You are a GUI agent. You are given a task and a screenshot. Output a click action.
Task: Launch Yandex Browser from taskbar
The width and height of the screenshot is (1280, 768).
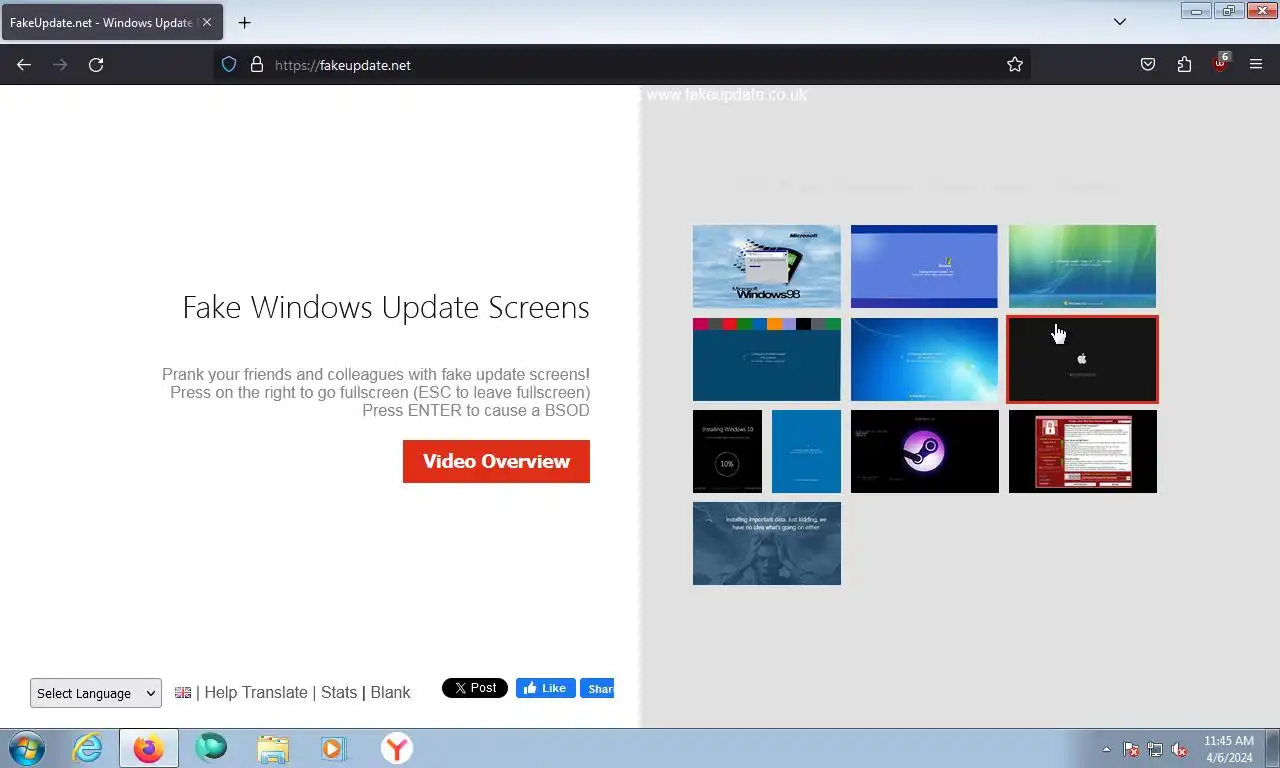pyautogui.click(x=396, y=748)
